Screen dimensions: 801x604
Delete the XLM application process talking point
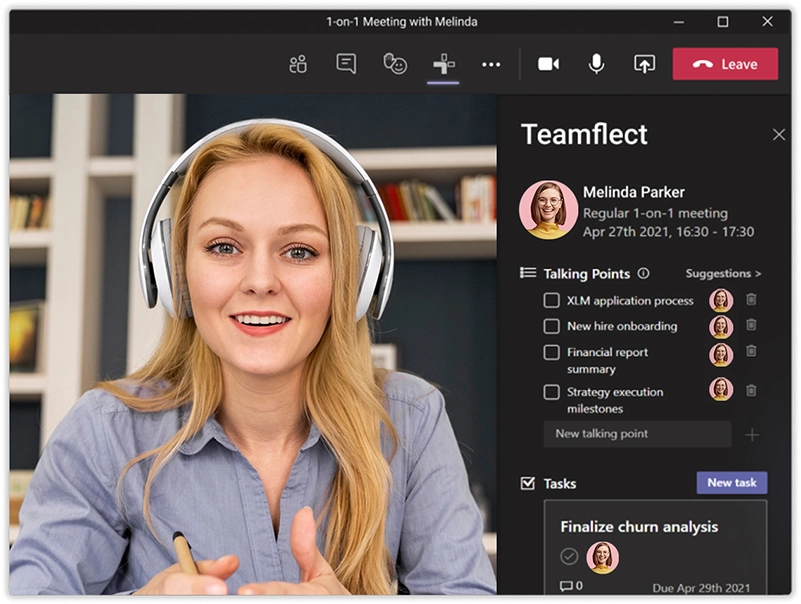click(749, 300)
